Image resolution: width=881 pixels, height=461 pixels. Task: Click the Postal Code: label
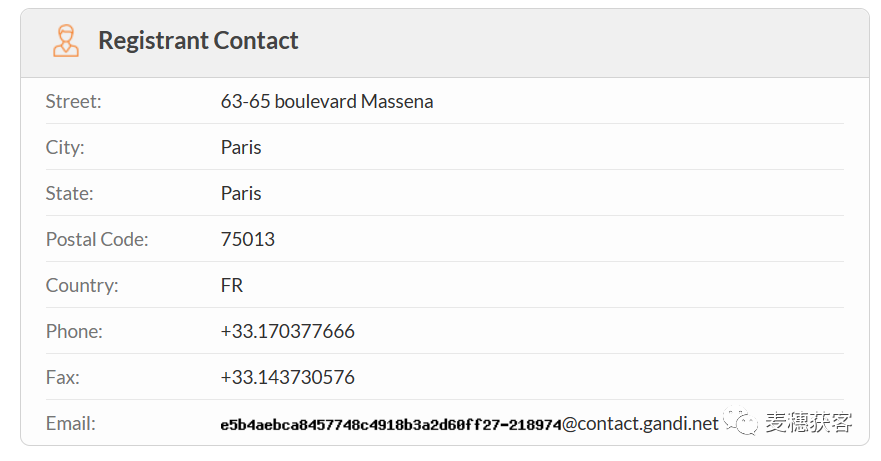pyautogui.click(x=97, y=239)
